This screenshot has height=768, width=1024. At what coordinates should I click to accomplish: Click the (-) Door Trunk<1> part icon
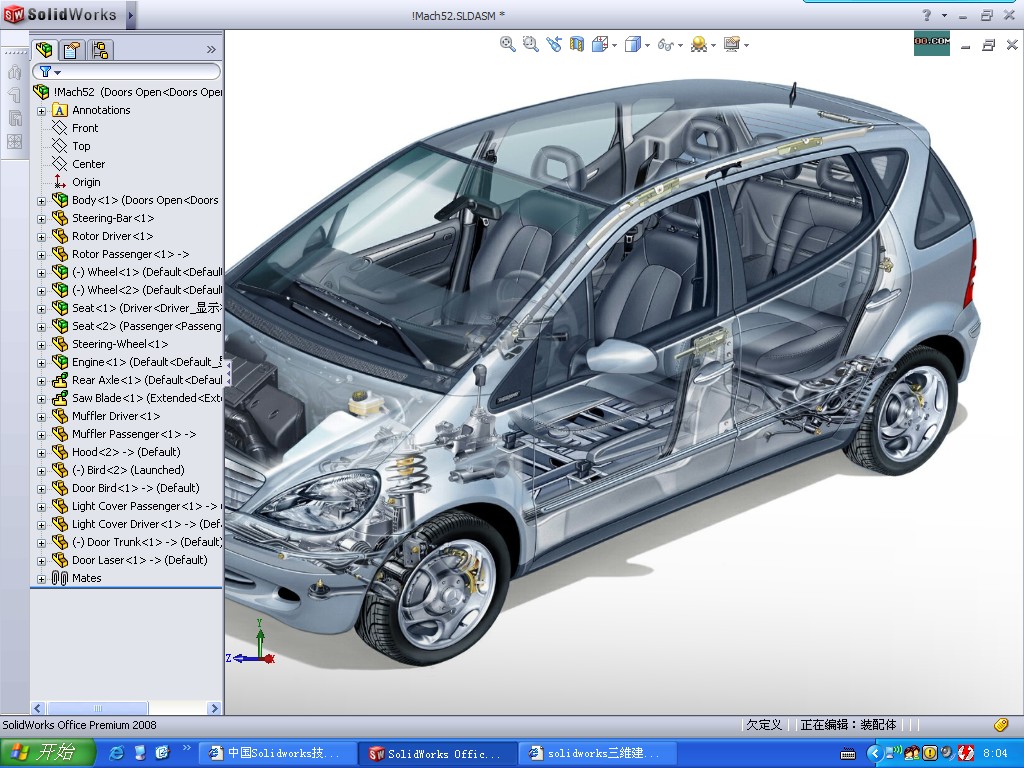pos(60,542)
